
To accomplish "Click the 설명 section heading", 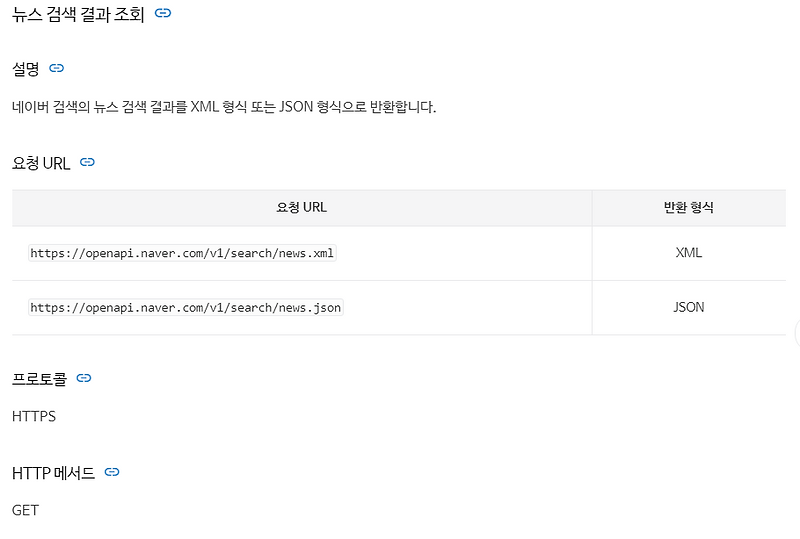I will tap(26, 68).
